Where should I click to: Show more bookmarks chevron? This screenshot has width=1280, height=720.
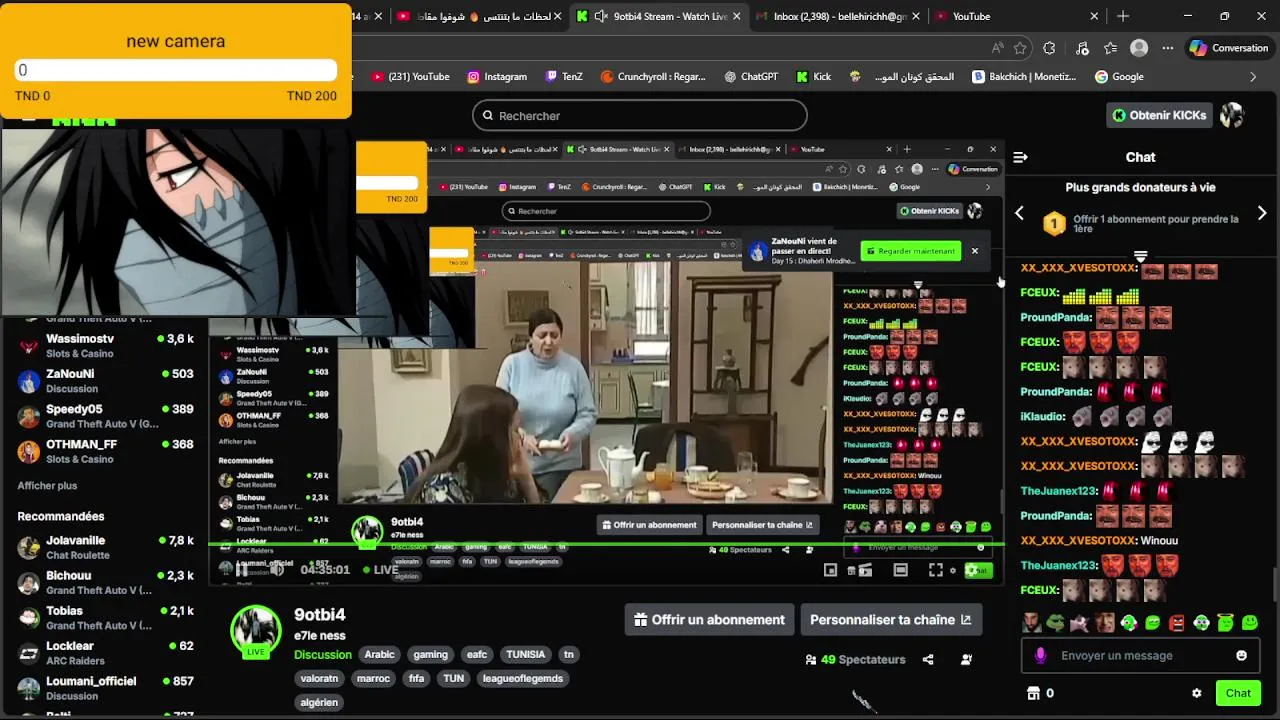1253,77
